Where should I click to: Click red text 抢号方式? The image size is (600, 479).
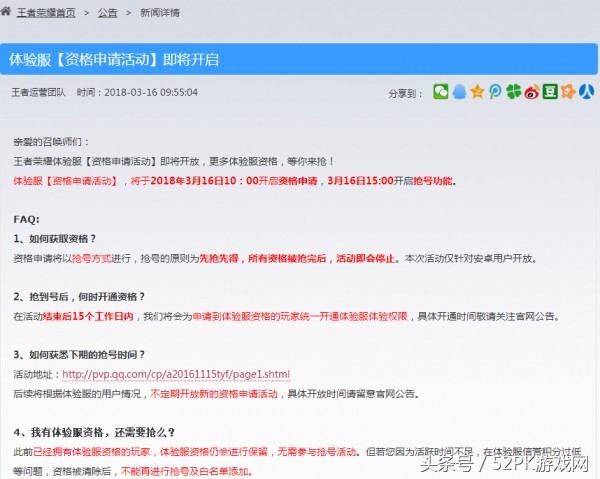click(91, 258)
